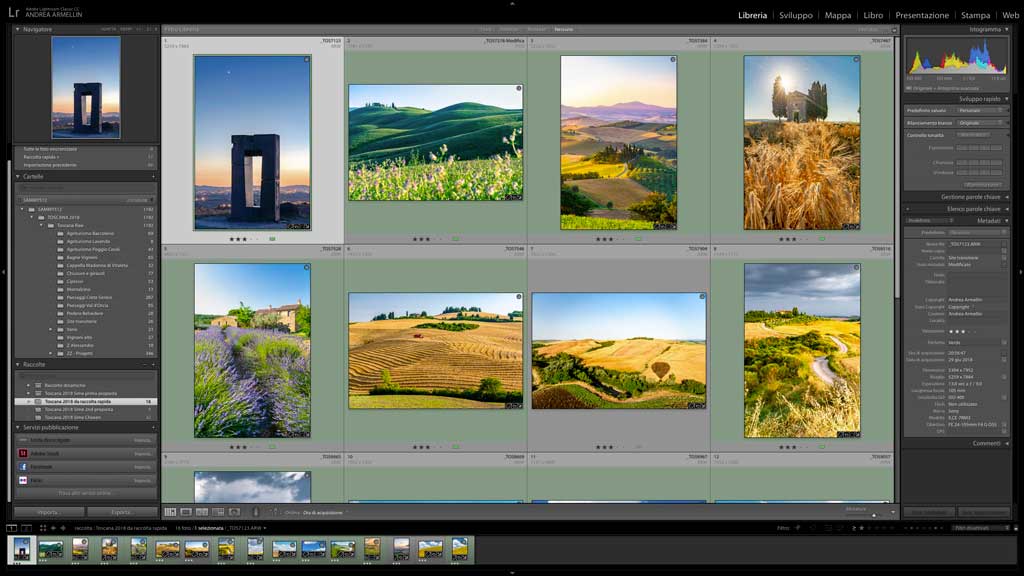Open the Stampa module
Image resolution: width=1024 pixels, height=576 pixels.
coord(975,15)
